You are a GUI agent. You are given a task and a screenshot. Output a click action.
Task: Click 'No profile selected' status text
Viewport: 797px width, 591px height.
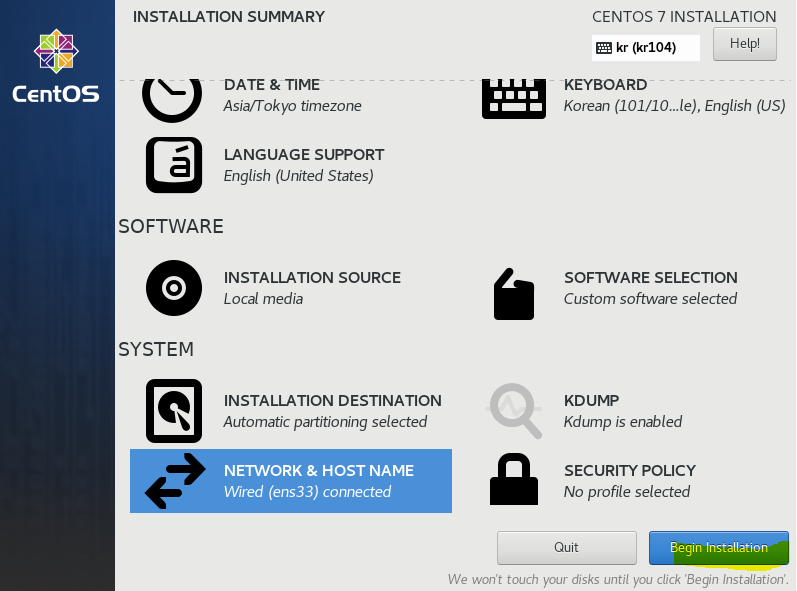pyautogui.click(x=627, y=492)
